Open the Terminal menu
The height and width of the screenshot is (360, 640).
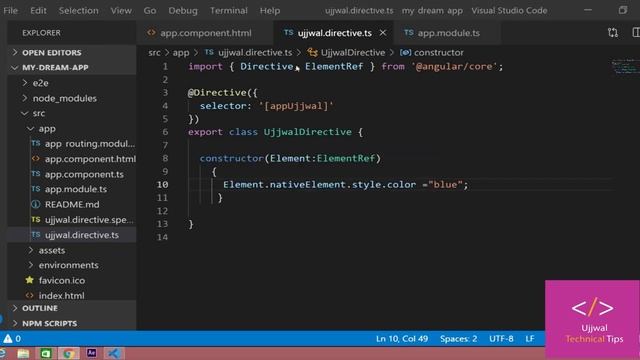pyautogui.click(x=229, y=11)
